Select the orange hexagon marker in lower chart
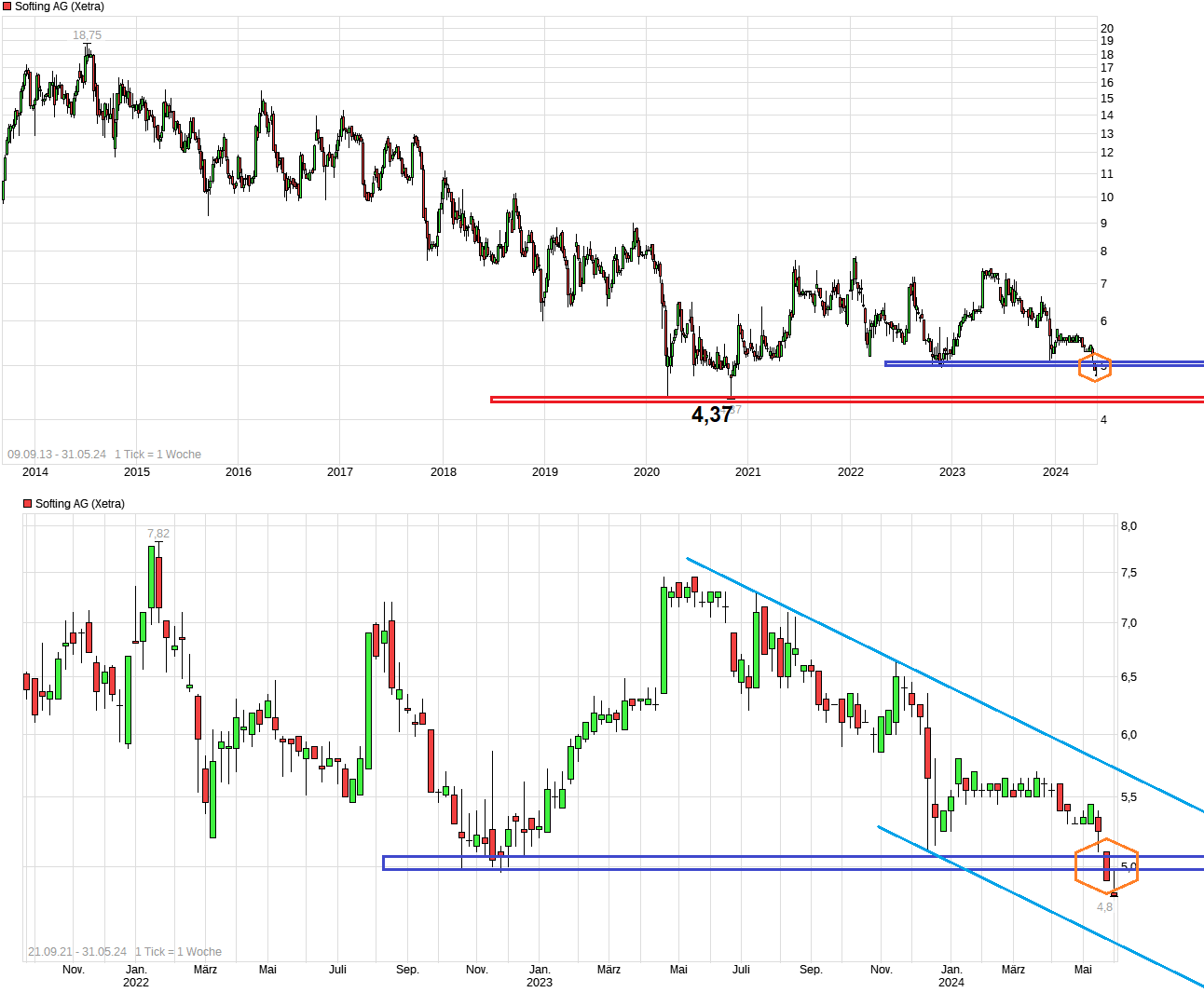 1106,866
